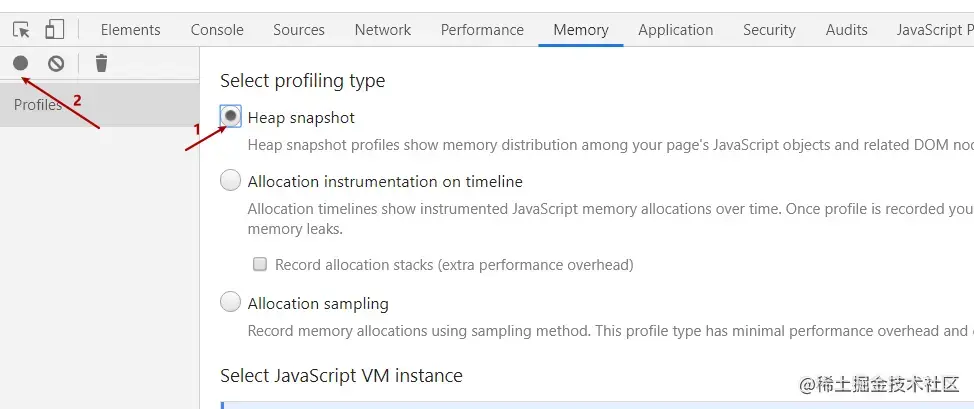Viewport: 974px width, 409px height.
Task: Click the JavaScript Profiler tab
Action: [x=934, y=30]
